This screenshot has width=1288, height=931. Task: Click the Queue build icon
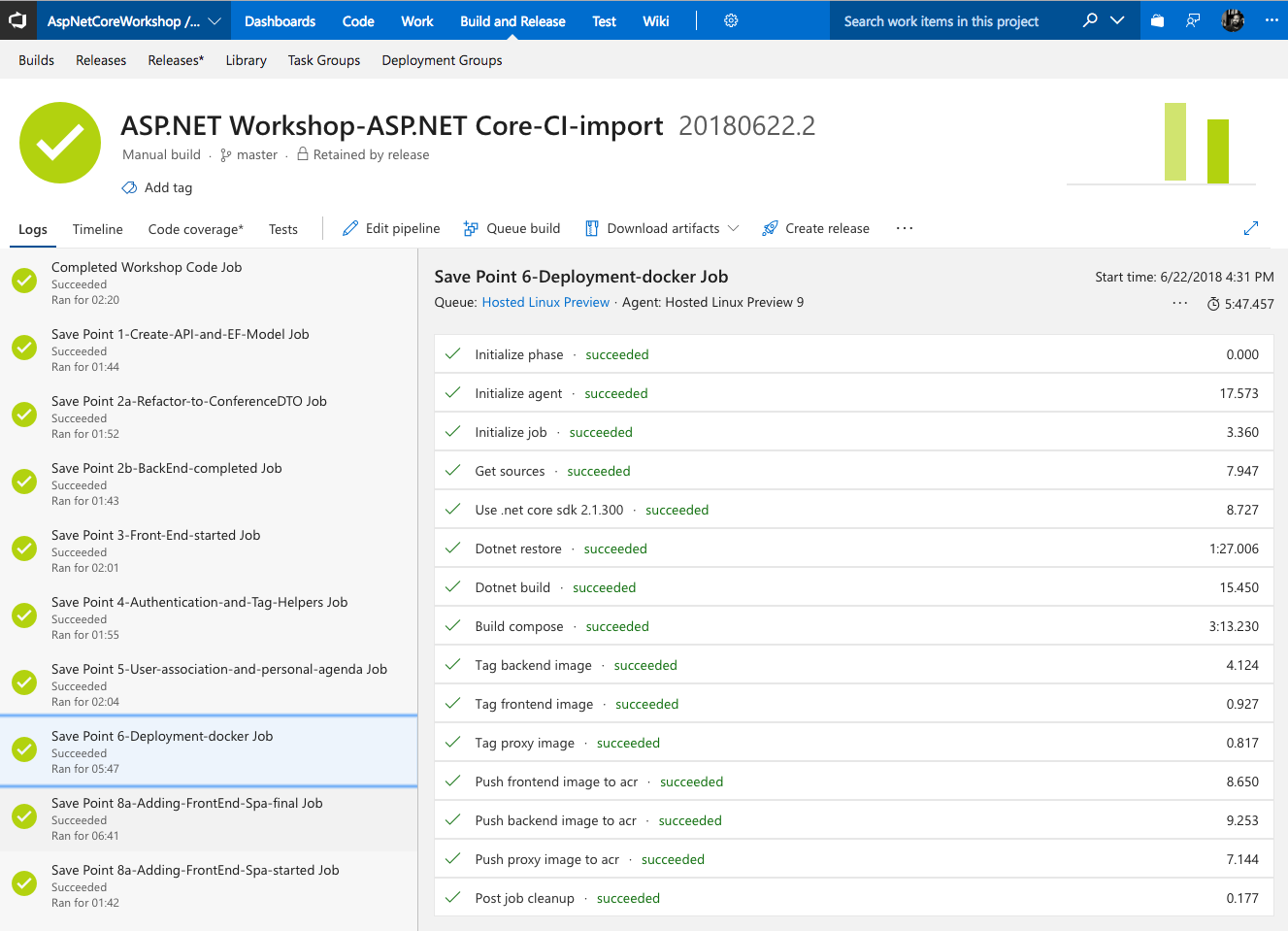pos(471,228)
